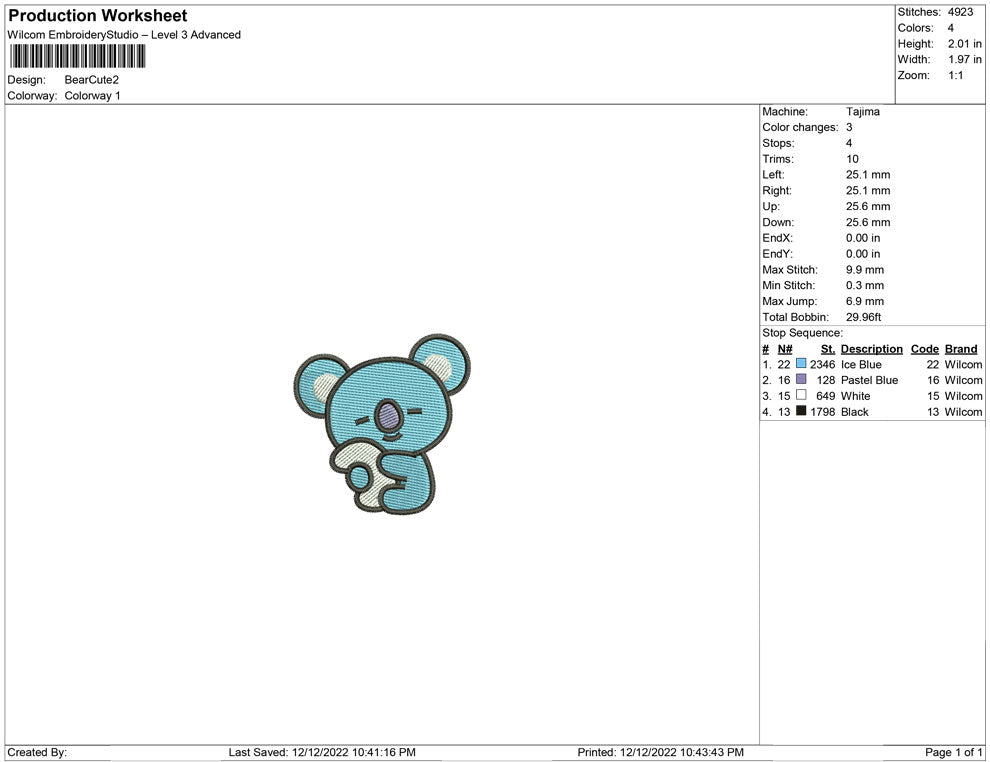Click the Width value 1.97 in
Image resolution: width=990 pixels, height=762 pixels.
pyautogui.click(x=965, y=59)
